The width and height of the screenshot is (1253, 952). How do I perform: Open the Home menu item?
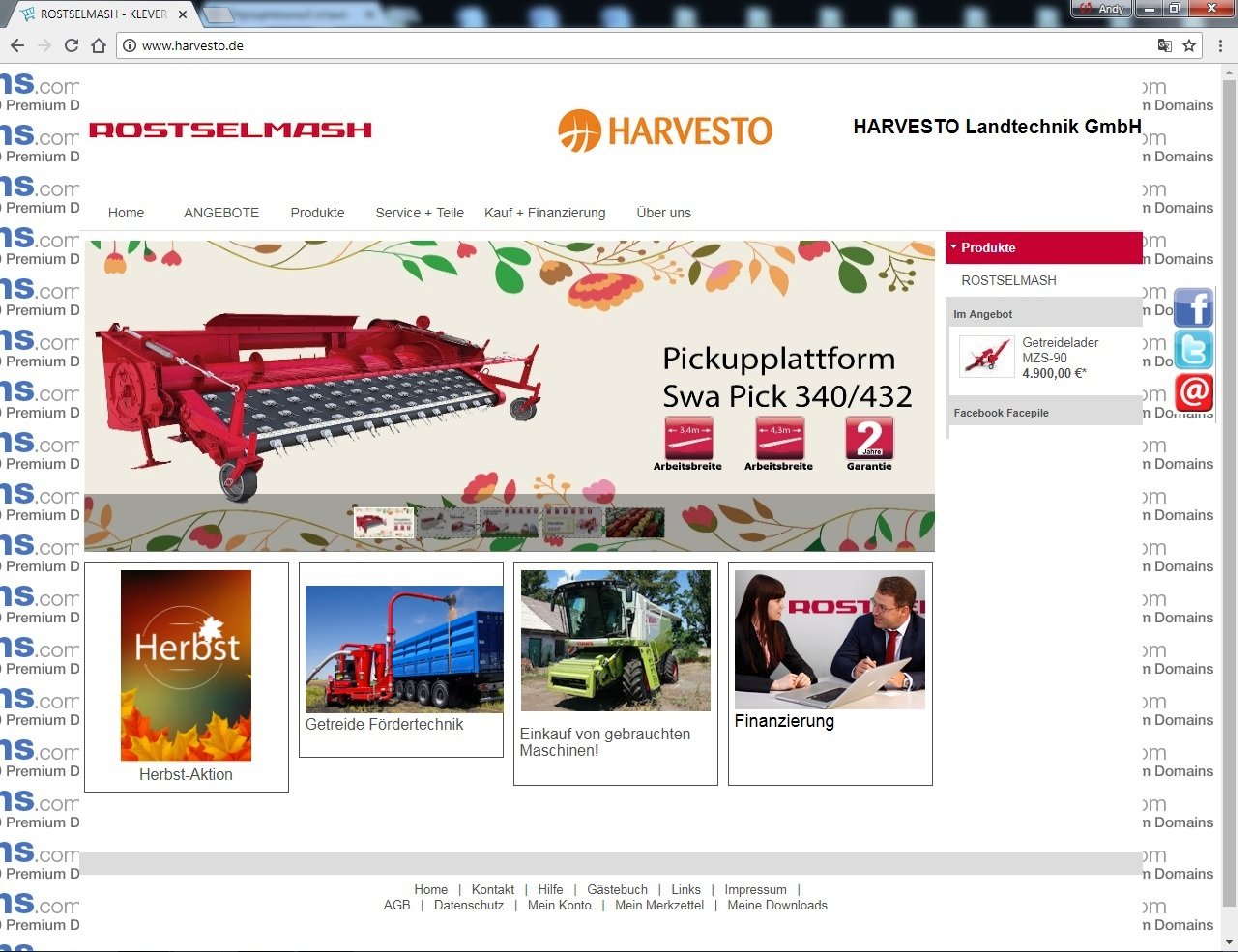(126, 213)
